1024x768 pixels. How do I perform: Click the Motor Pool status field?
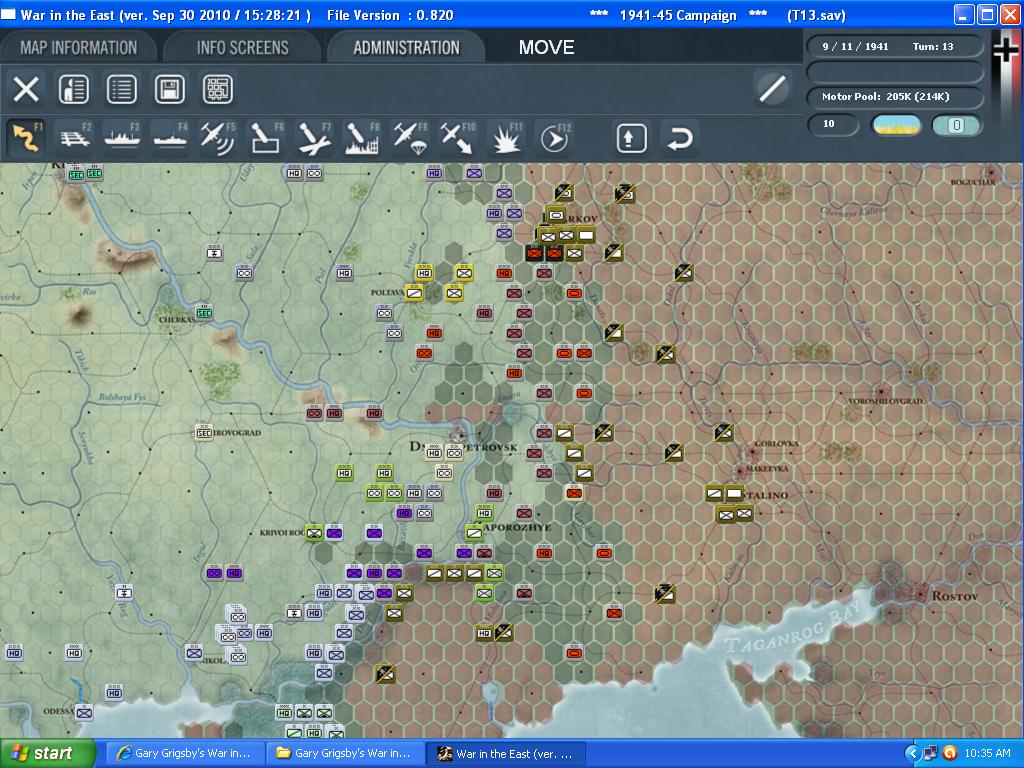tap(897, 97)
